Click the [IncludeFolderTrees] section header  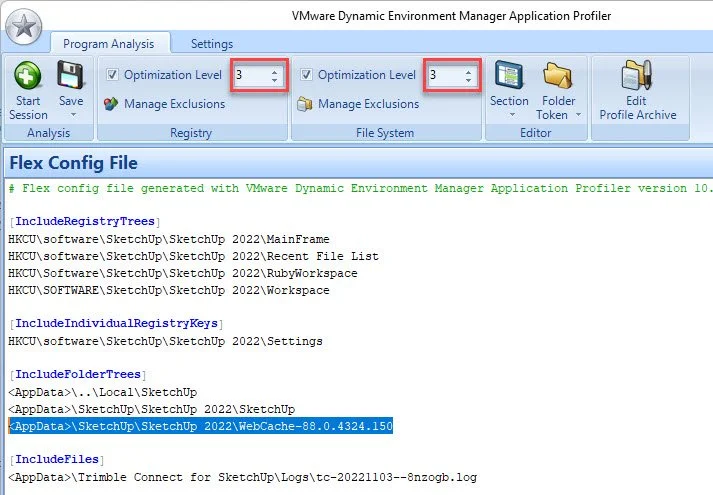pyautogui.click(x=78, y=375)
